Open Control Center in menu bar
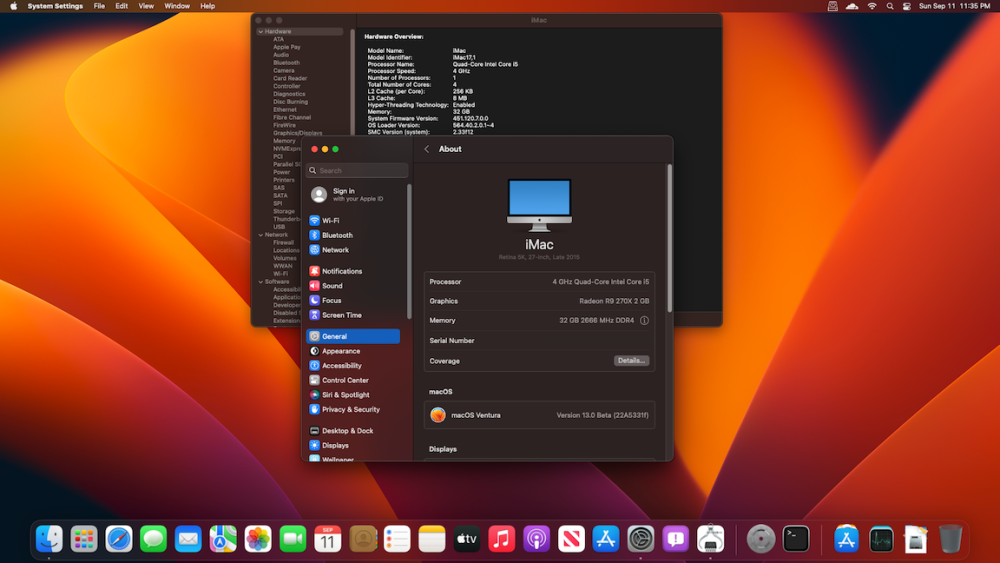The image size is (1000, 563). pyautogui.click(x=907, y=6)
